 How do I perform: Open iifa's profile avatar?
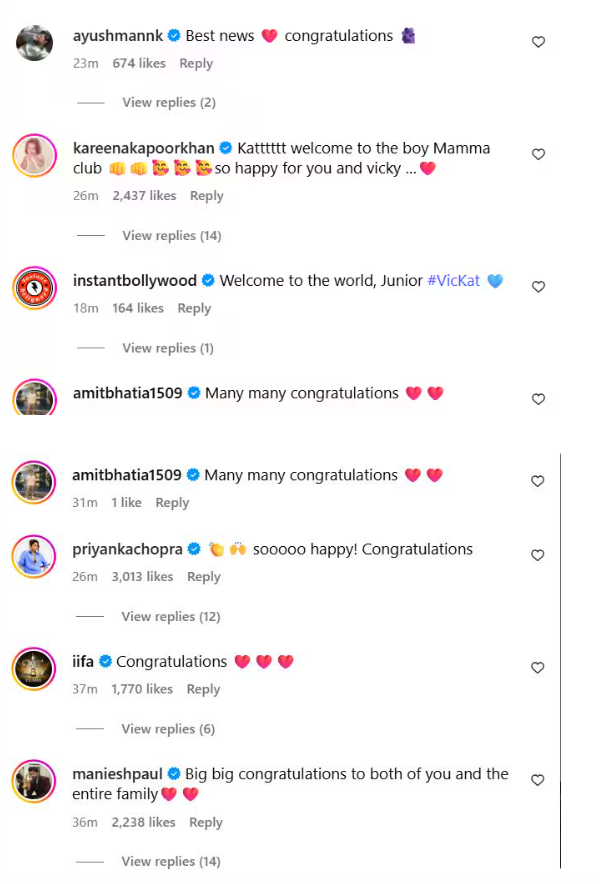tap(34, 669)
